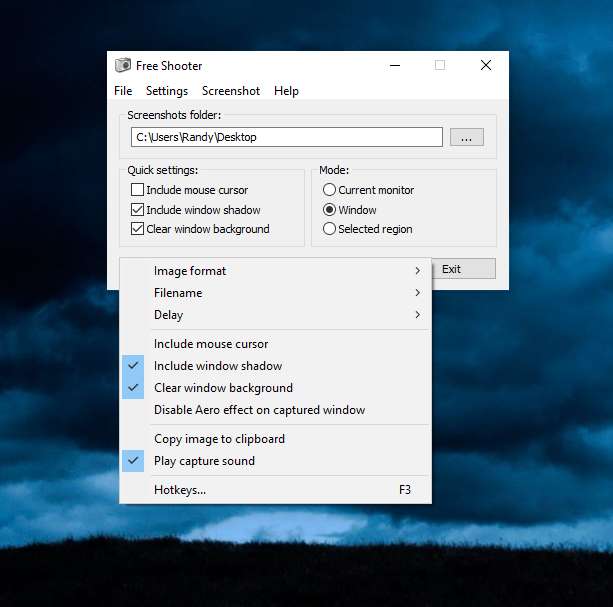Image resolution: width=613 pixels, height=607 pixels.
Task: Open the Help menu
Action: coord(286,91)
